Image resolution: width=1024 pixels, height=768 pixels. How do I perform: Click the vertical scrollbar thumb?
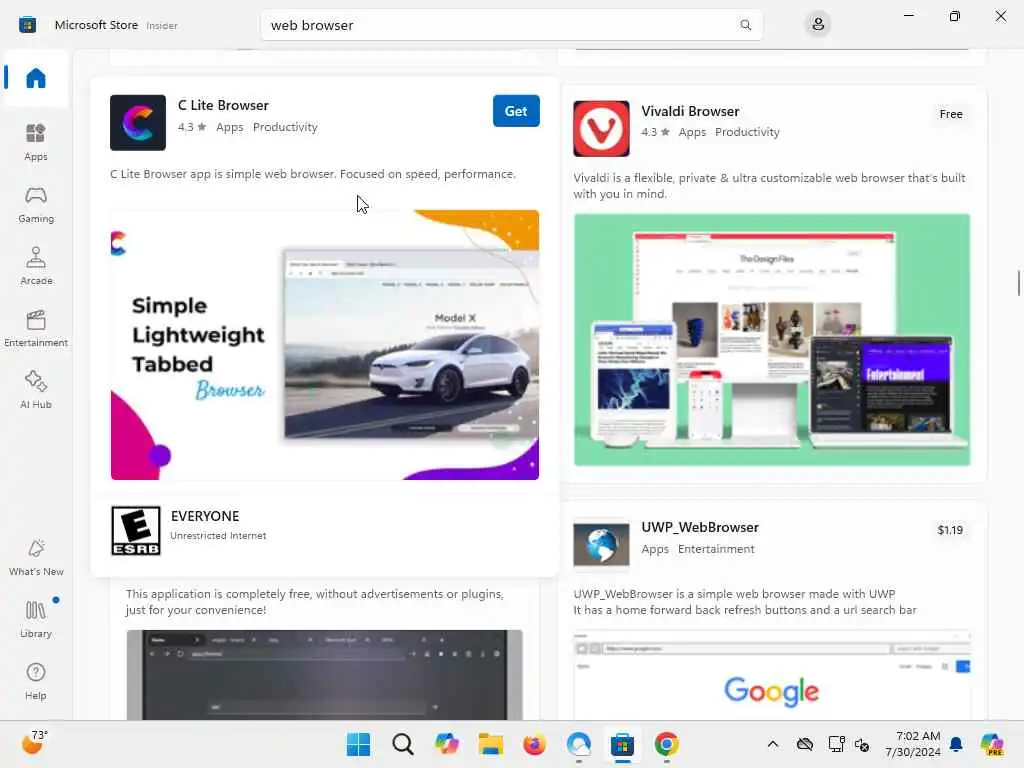point(1018,283)
